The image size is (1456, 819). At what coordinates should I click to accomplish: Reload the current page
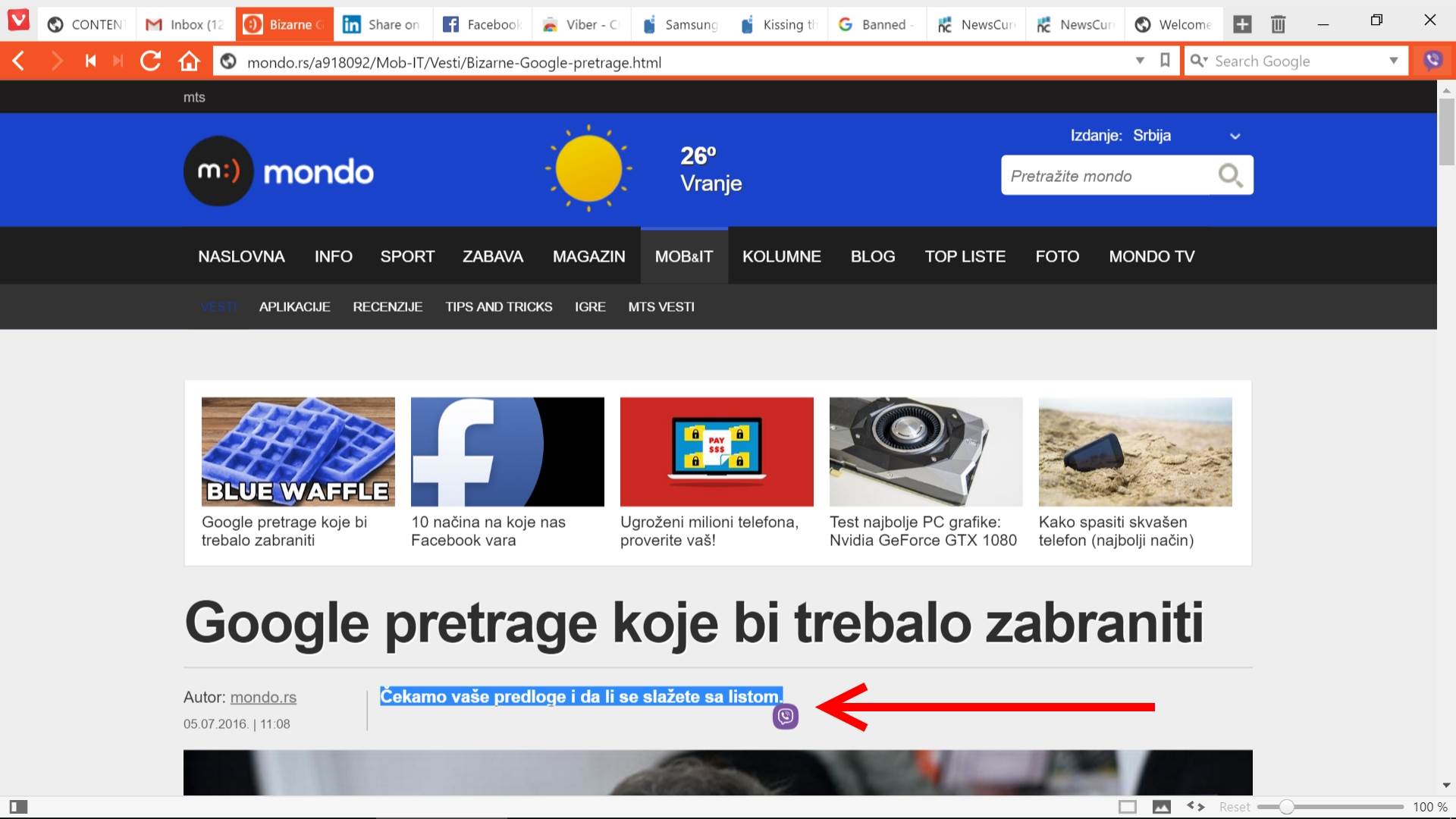tap(150, 61)
